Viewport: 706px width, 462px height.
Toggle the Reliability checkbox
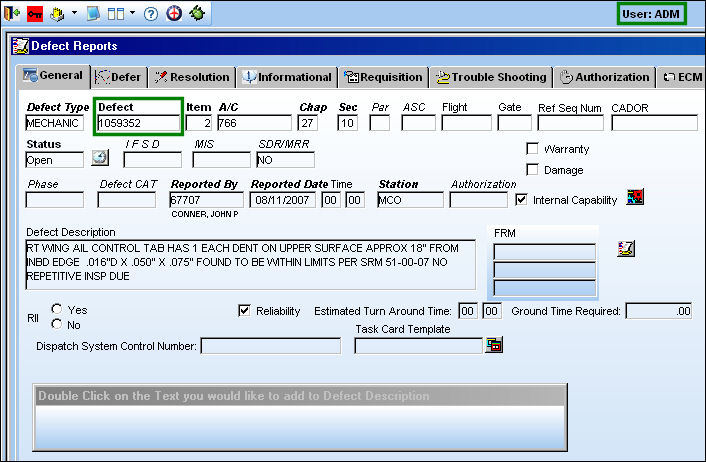(244, 310)
